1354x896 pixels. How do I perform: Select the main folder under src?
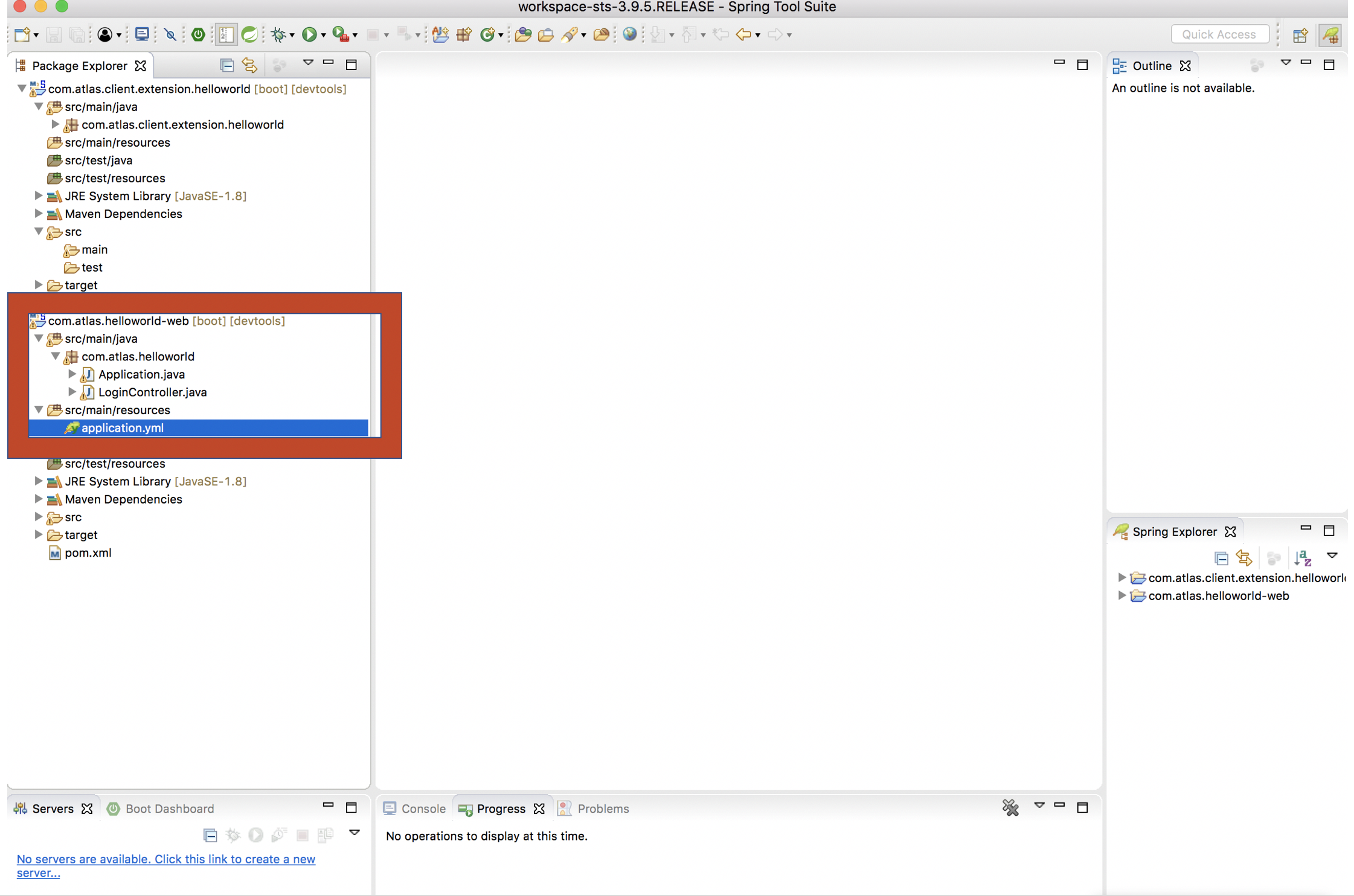94,249
